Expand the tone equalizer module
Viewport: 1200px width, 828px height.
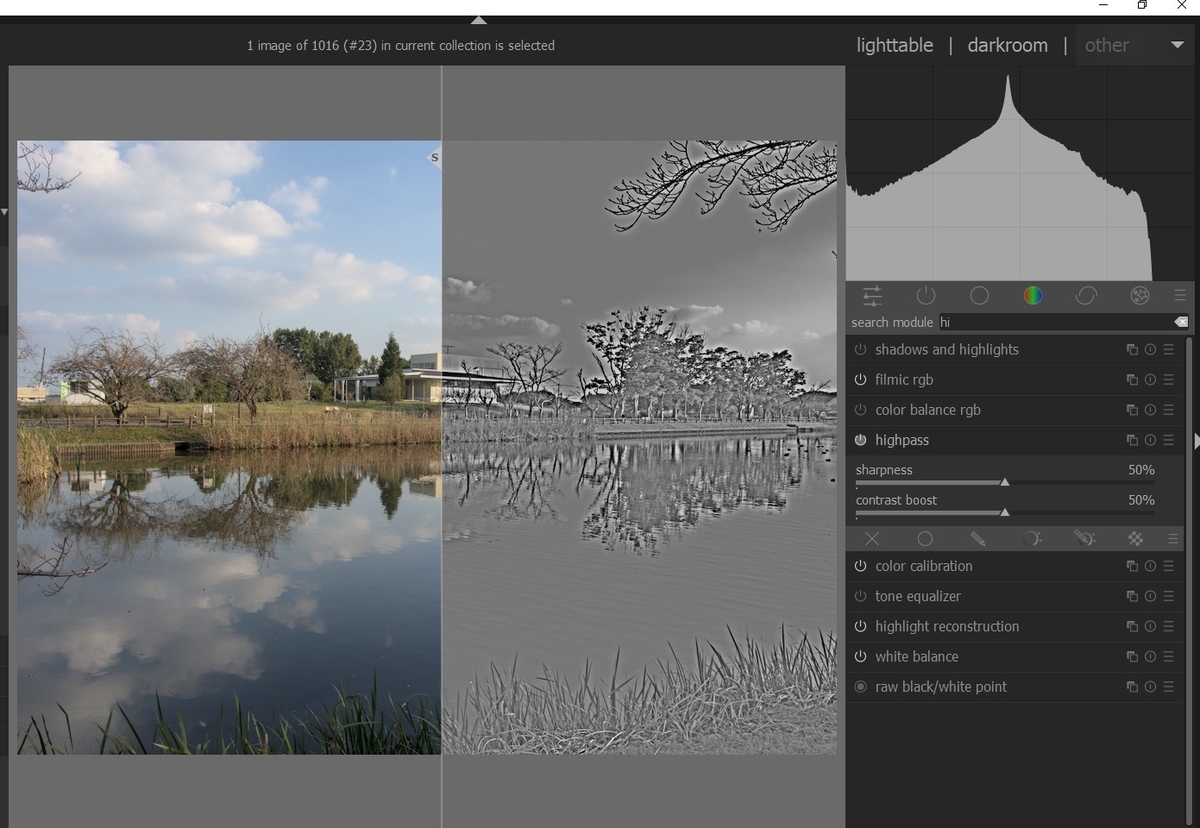[918, 596]
